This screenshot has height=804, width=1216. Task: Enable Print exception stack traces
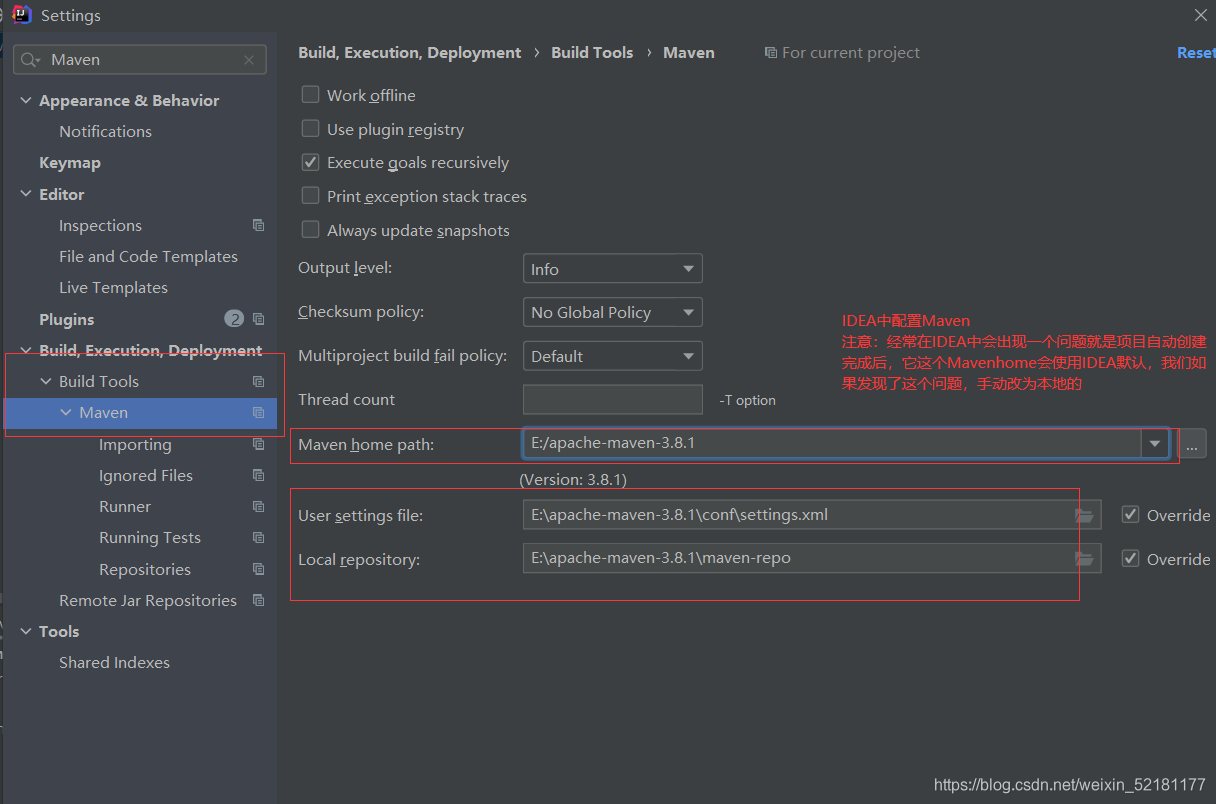coord(310,196)
